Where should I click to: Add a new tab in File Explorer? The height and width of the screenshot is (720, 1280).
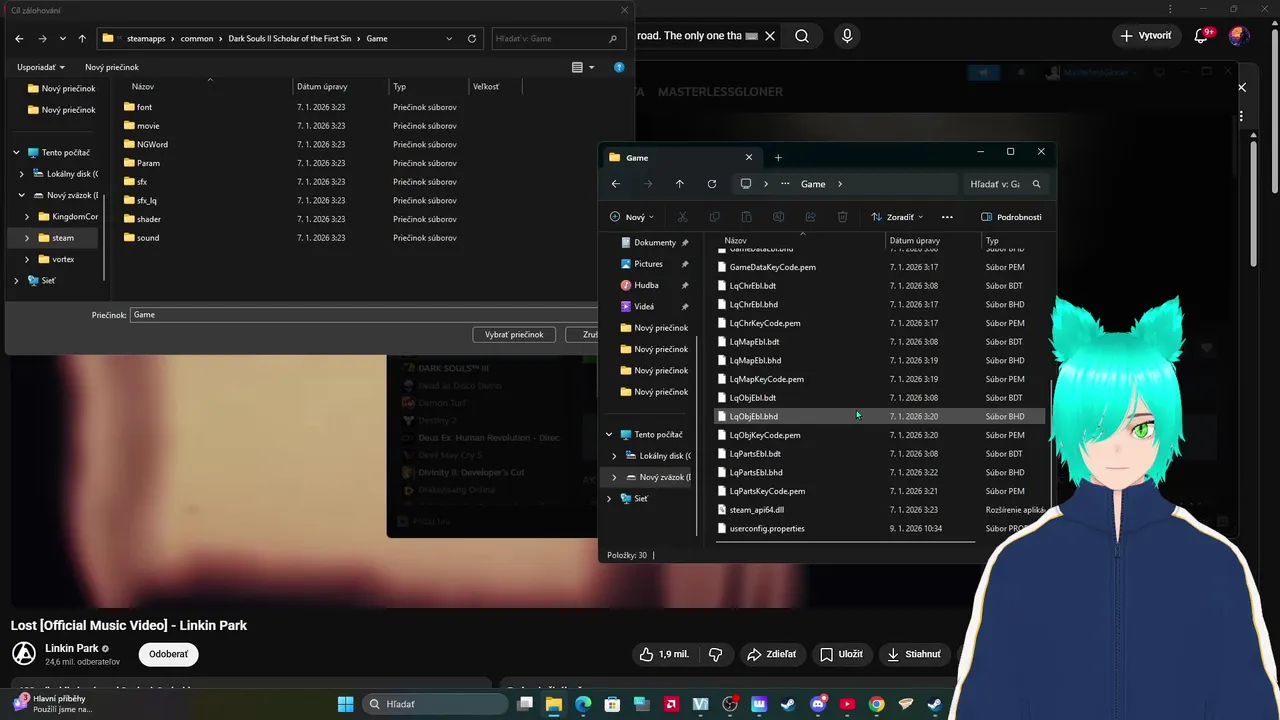click(x=778, y=157)
